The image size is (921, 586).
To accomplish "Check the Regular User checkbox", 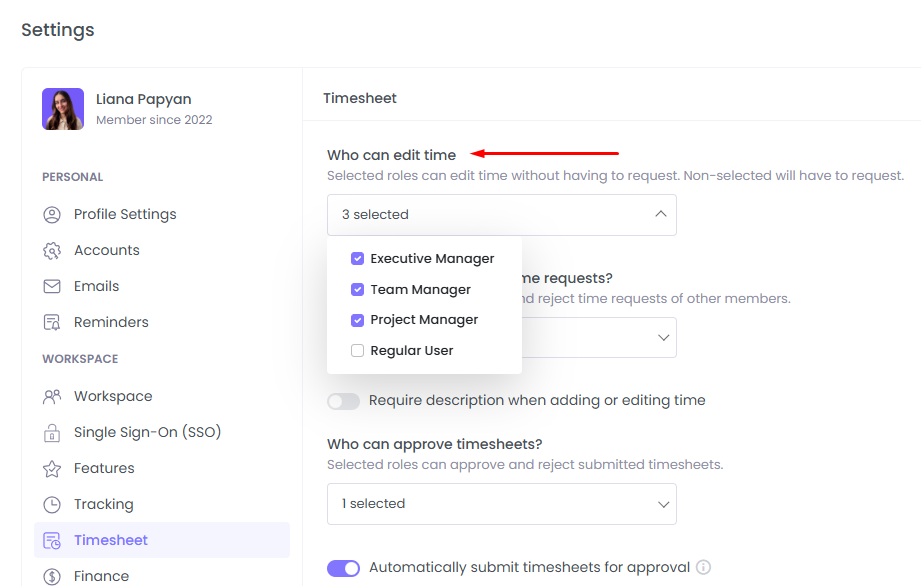I will [357, 351].
